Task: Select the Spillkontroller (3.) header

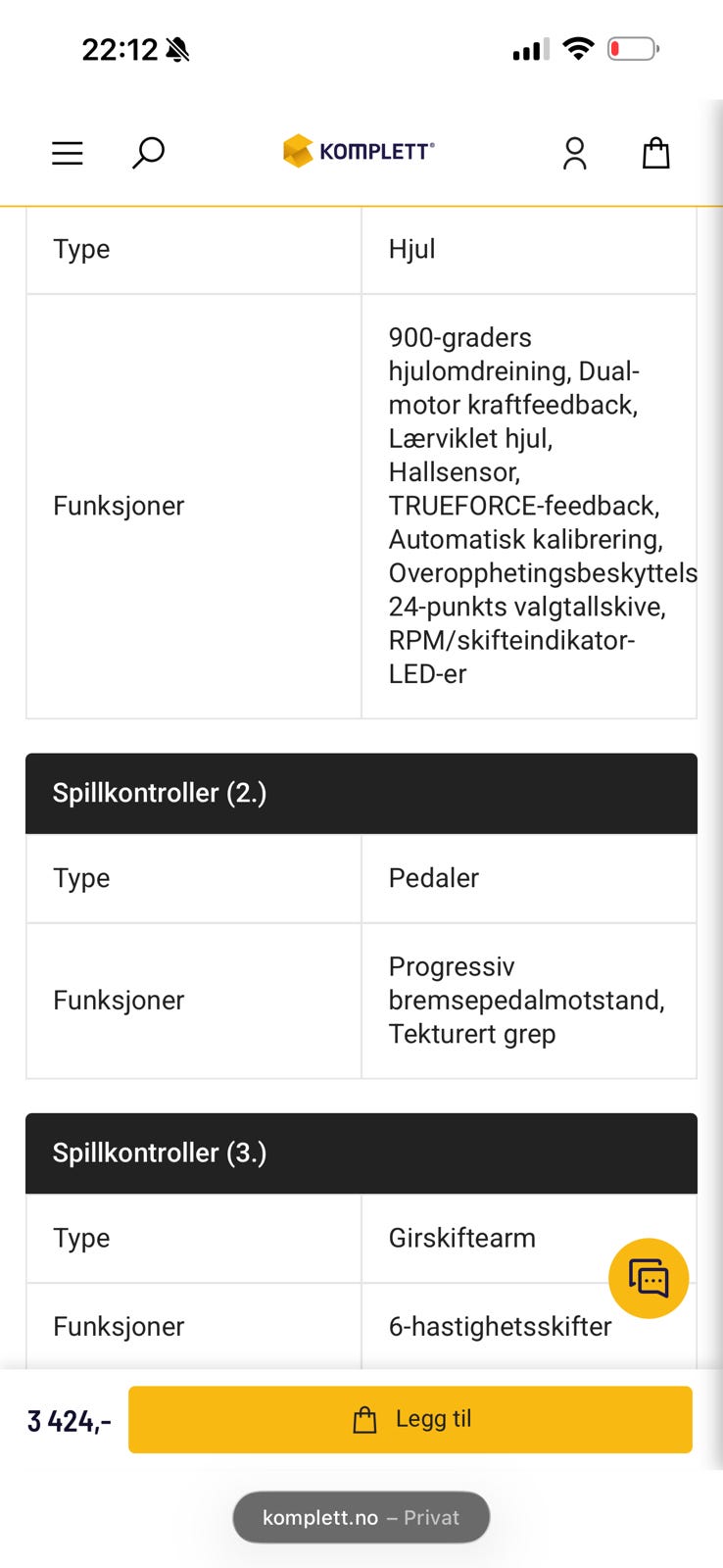Action: point(361,1153)
